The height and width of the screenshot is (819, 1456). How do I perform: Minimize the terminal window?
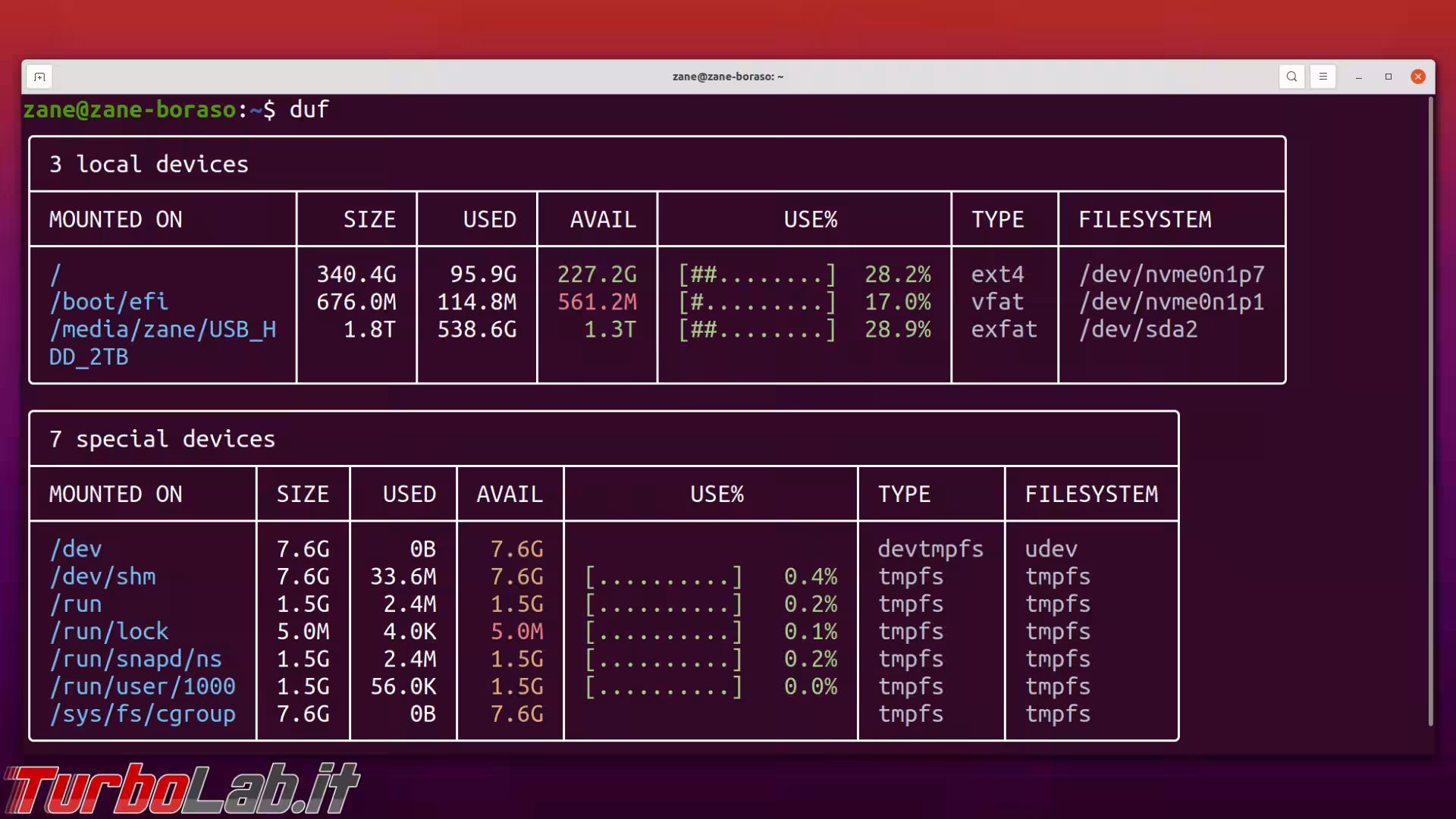[1359, 77]
